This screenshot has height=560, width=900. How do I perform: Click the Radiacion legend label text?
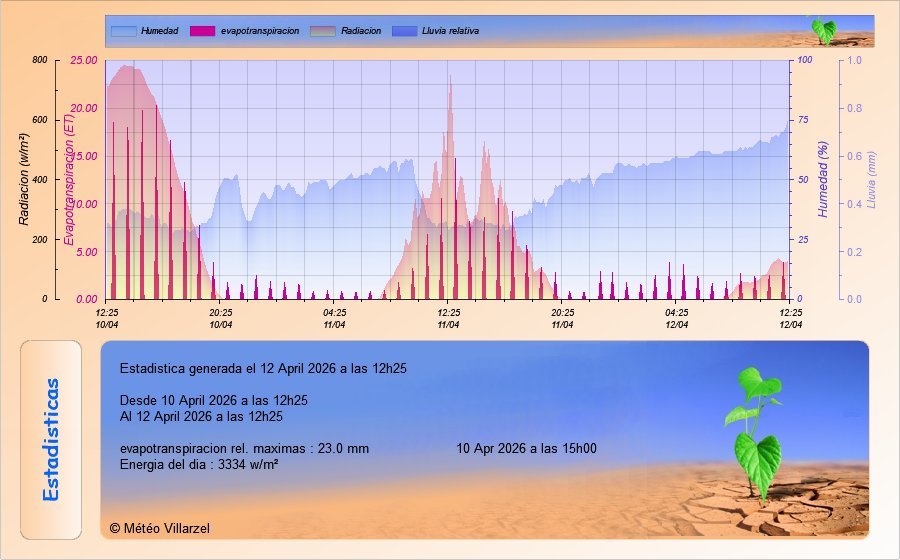point(360,31)
